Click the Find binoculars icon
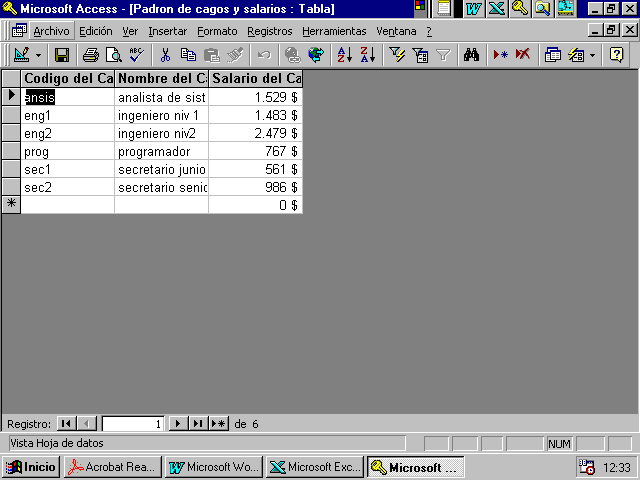 tap(471, 55)
